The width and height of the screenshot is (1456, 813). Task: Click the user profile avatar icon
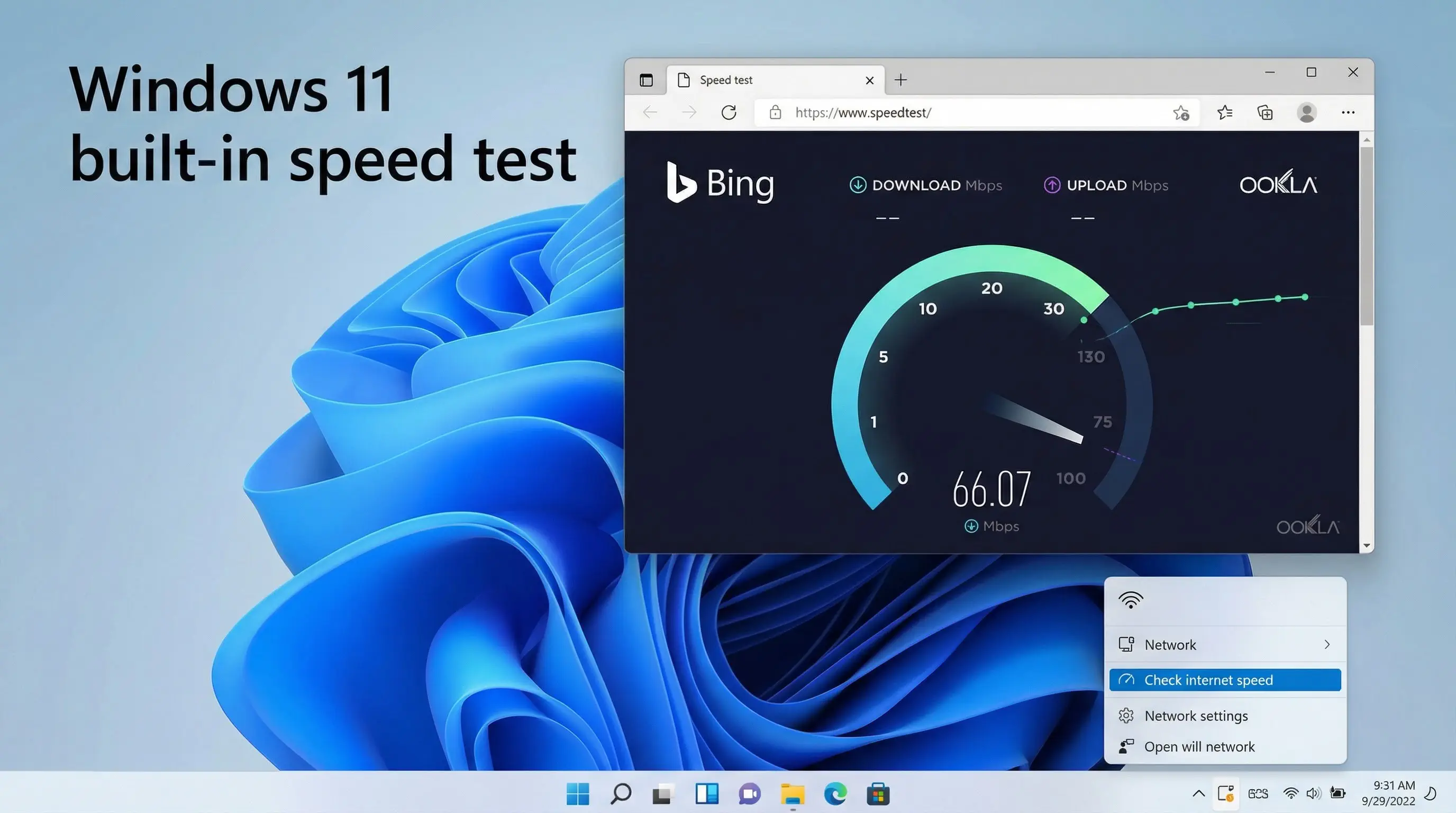tap(1306, 113)
